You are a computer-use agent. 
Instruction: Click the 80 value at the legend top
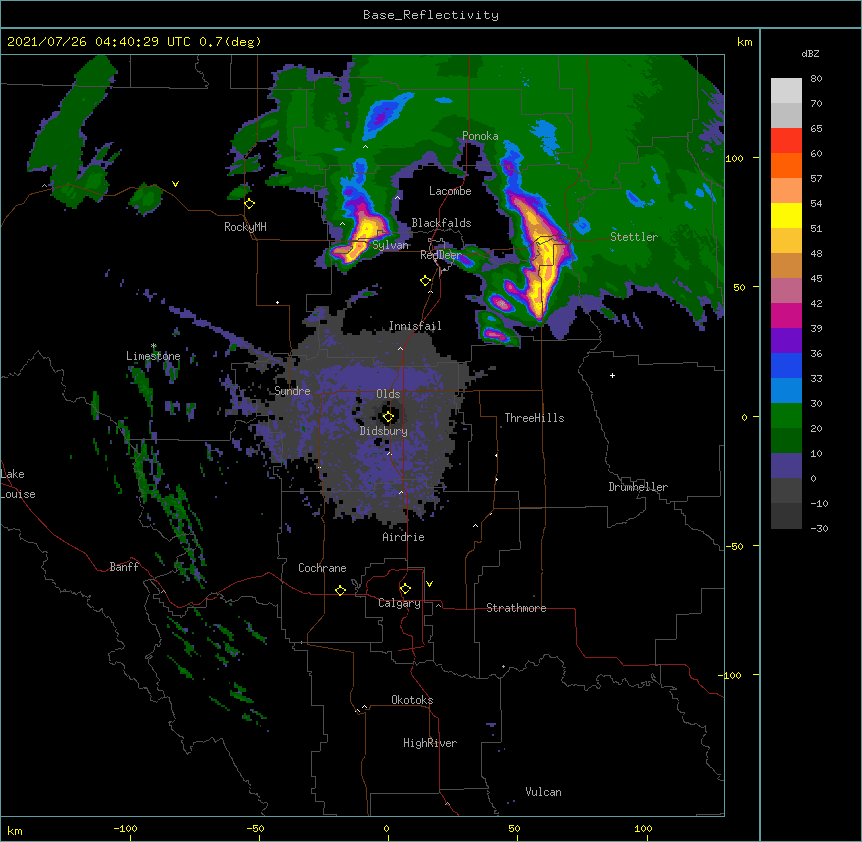(x=816, y=79)
